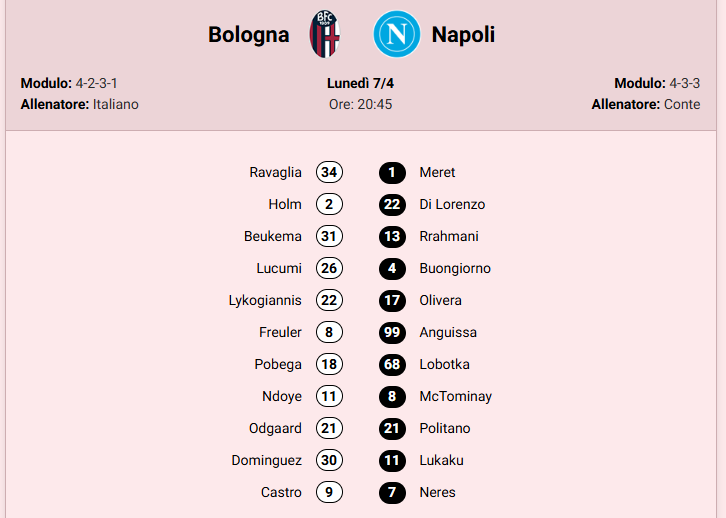Open the Napoli team name heading

point(463,35)
